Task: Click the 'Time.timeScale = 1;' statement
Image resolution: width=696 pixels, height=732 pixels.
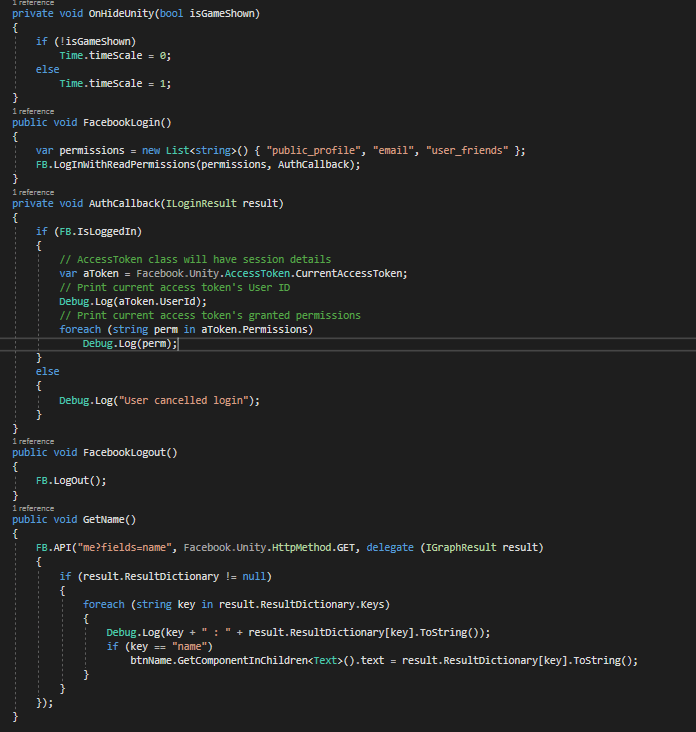Action: [x=115, y=84]
